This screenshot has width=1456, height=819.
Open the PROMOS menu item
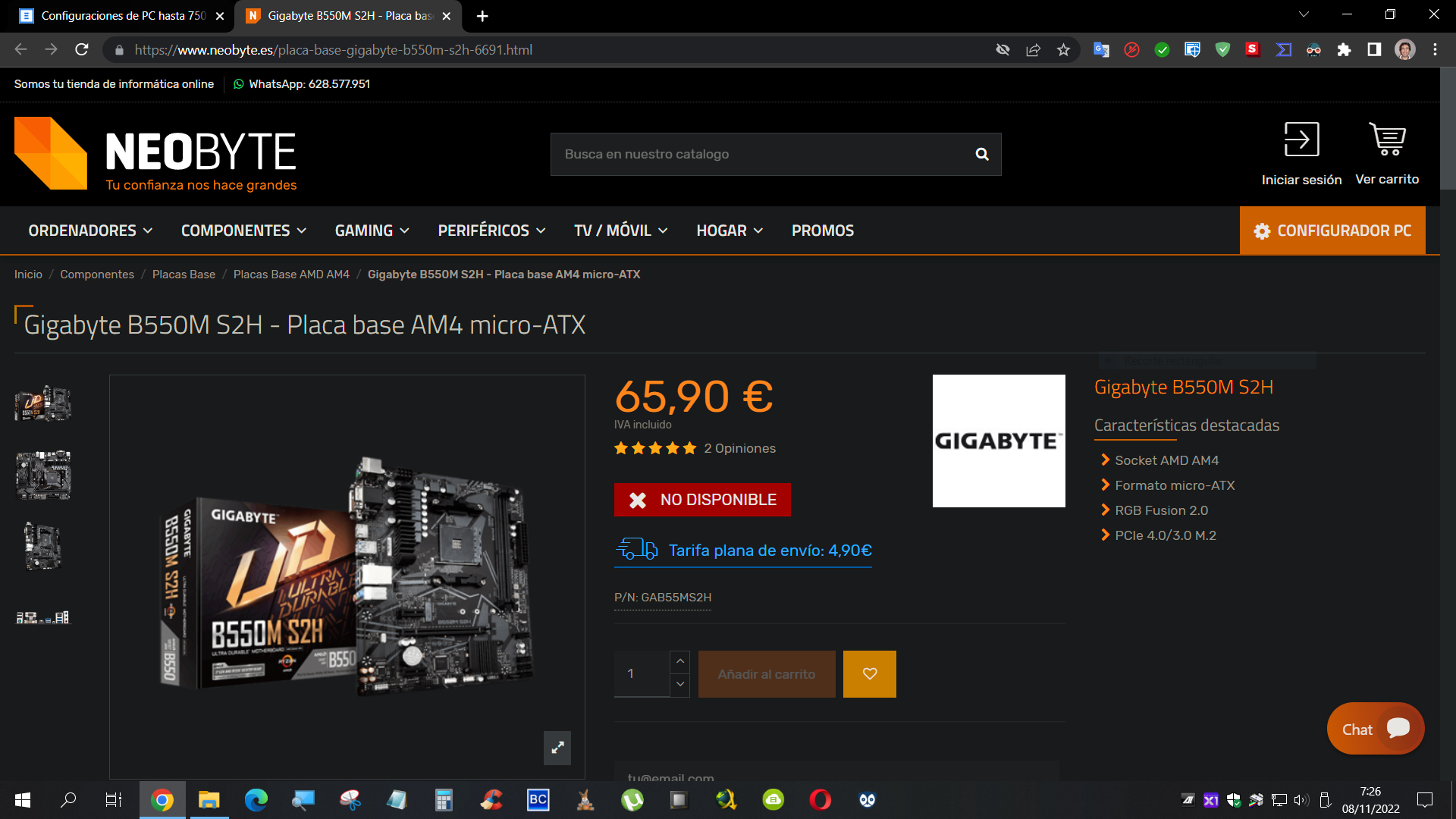tap(822, 231)
